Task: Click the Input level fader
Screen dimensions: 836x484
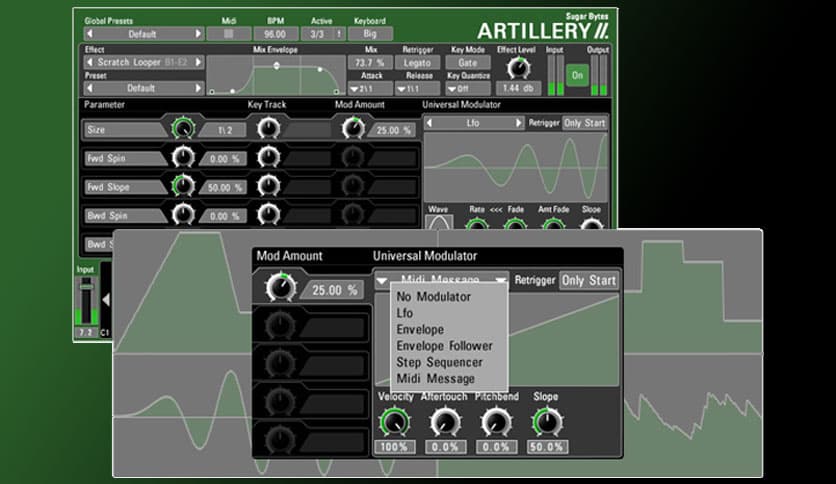Action: [86, 287]
